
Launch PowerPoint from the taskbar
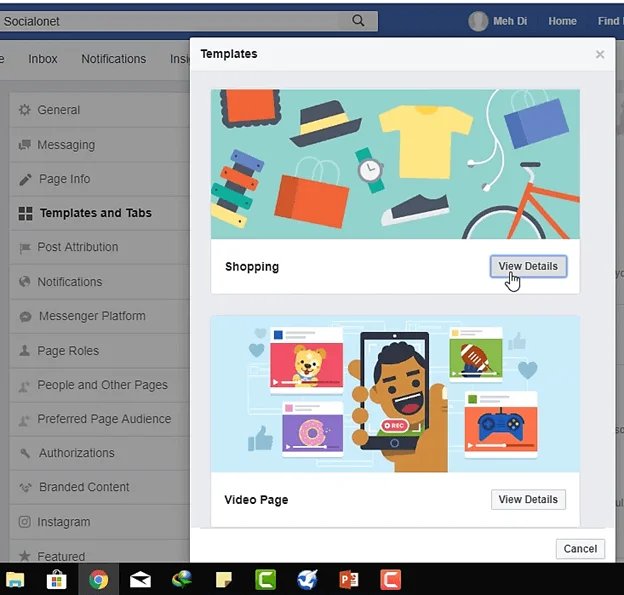348,578
